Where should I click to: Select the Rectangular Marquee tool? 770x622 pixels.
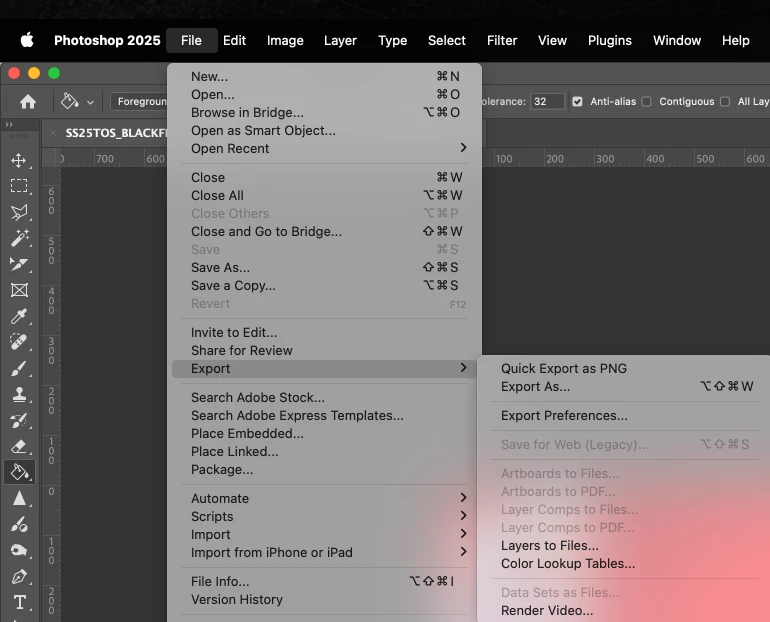point(19,186)
